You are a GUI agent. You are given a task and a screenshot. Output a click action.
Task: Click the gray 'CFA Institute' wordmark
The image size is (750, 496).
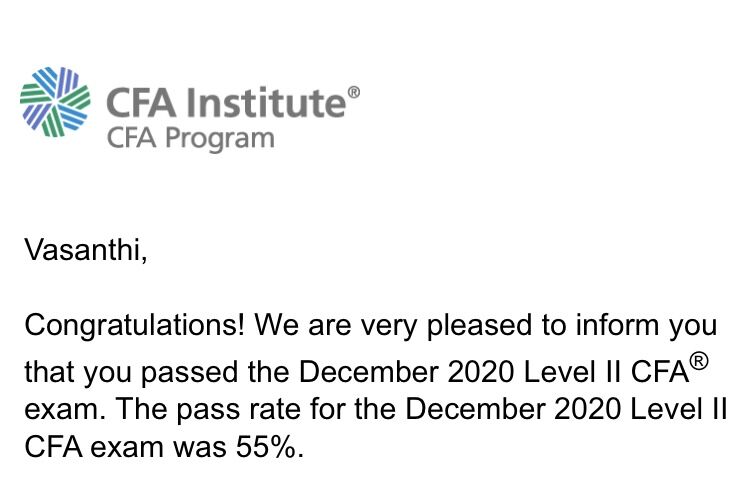pos(226,102)
